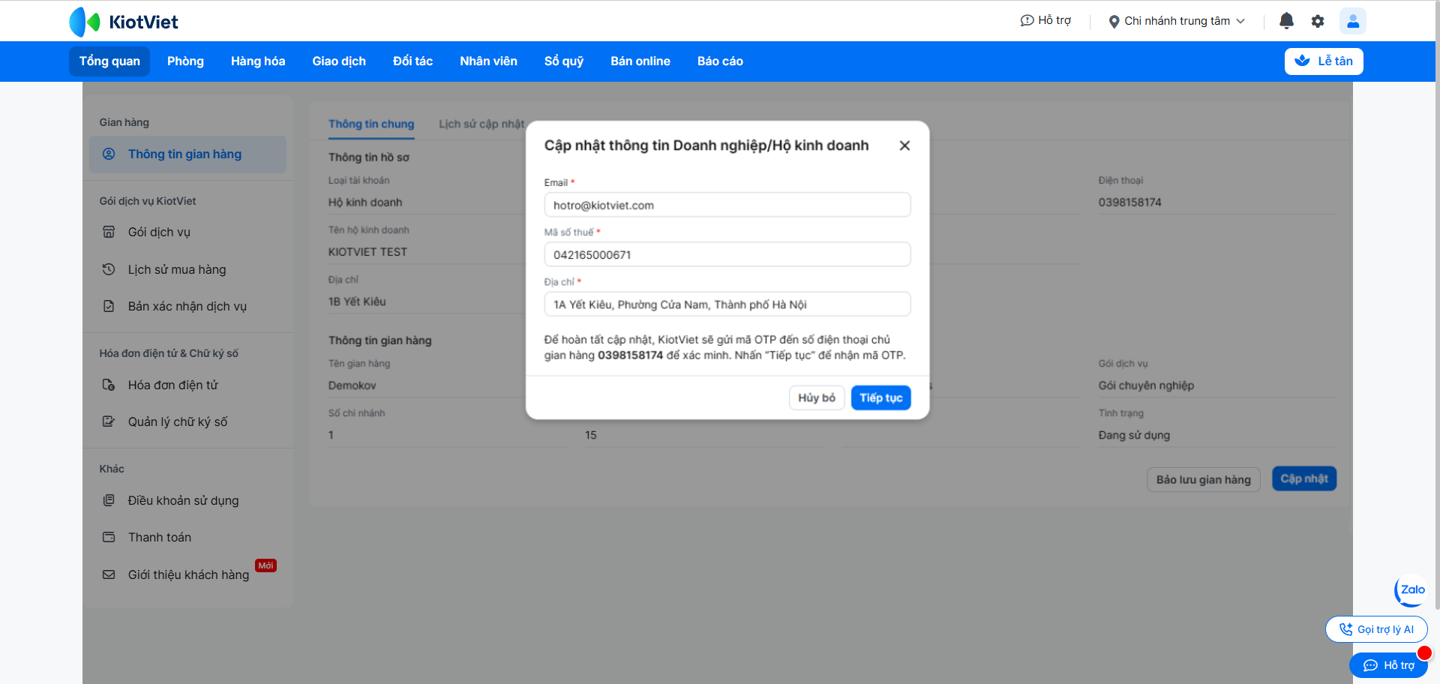Click the Bản xác nhận dịch vụ document icon
Viewport: 1440px width, 684px height.
click(x=109, y=306)
